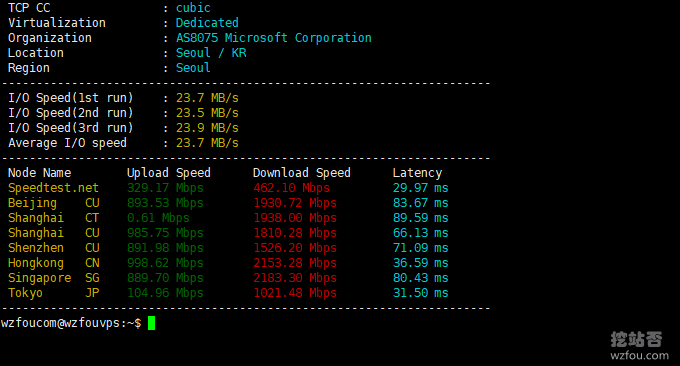Viewport: 680px width, 366px height.
Task: Click the green terminal cursor block
Action: click(151, 323)
